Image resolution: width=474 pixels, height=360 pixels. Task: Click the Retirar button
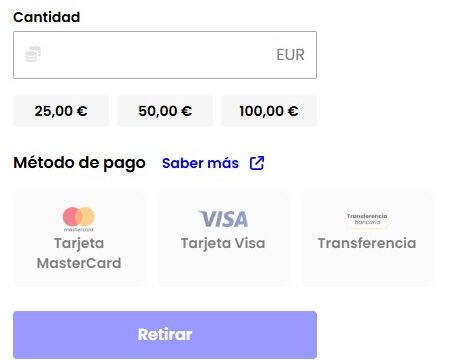pos(165,335)
